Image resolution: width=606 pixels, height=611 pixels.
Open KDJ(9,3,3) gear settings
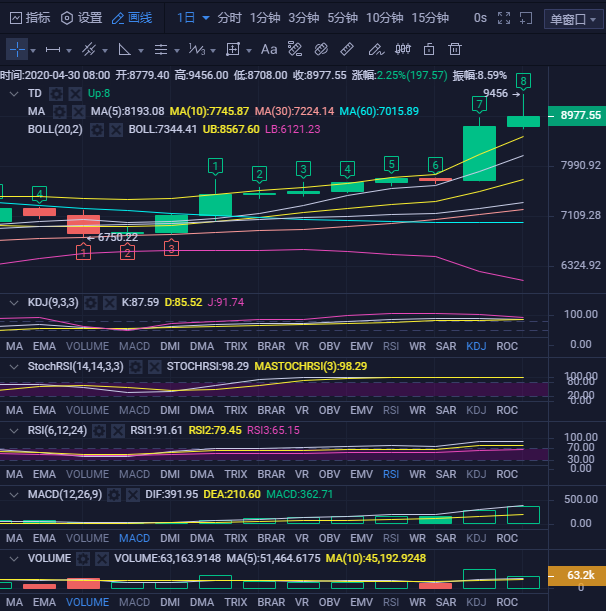91,303
